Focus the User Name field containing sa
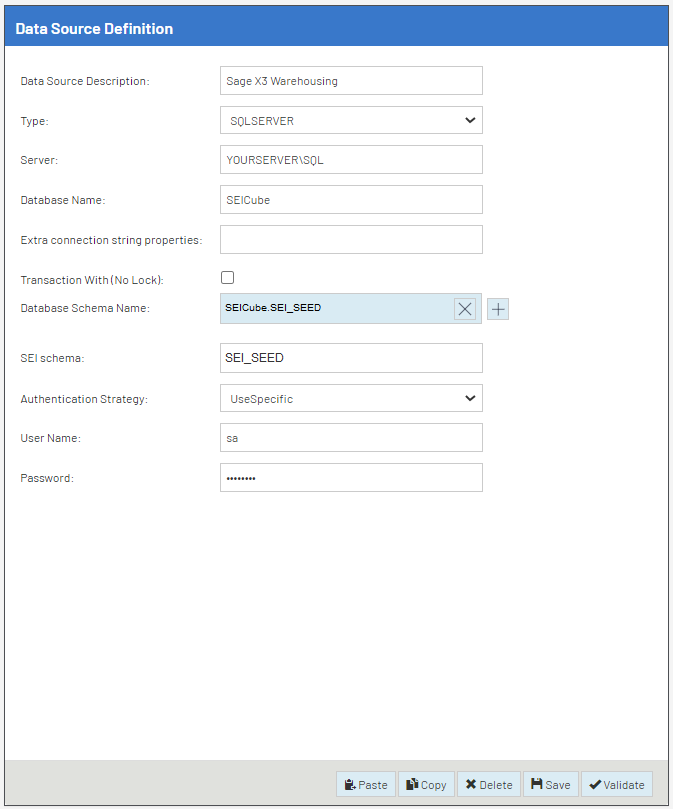 tap(351, 438)
